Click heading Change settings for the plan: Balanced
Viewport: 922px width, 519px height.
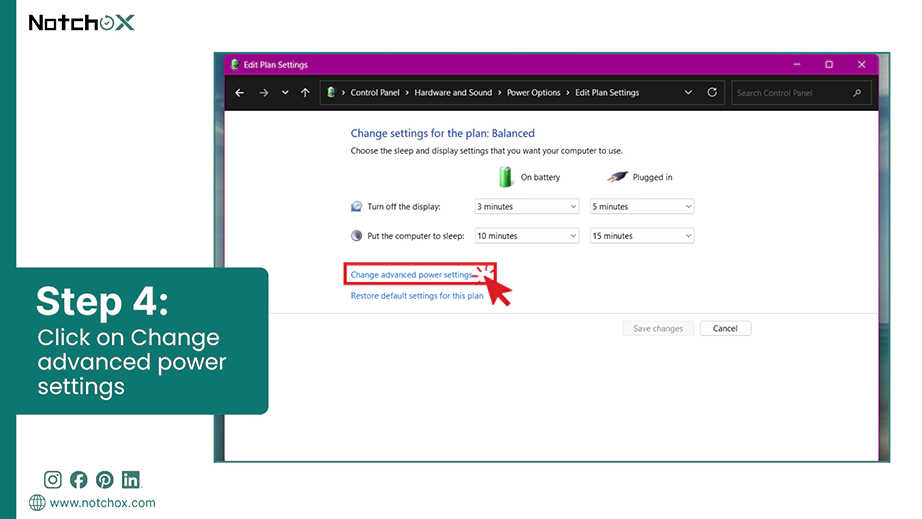click(442, 133)
